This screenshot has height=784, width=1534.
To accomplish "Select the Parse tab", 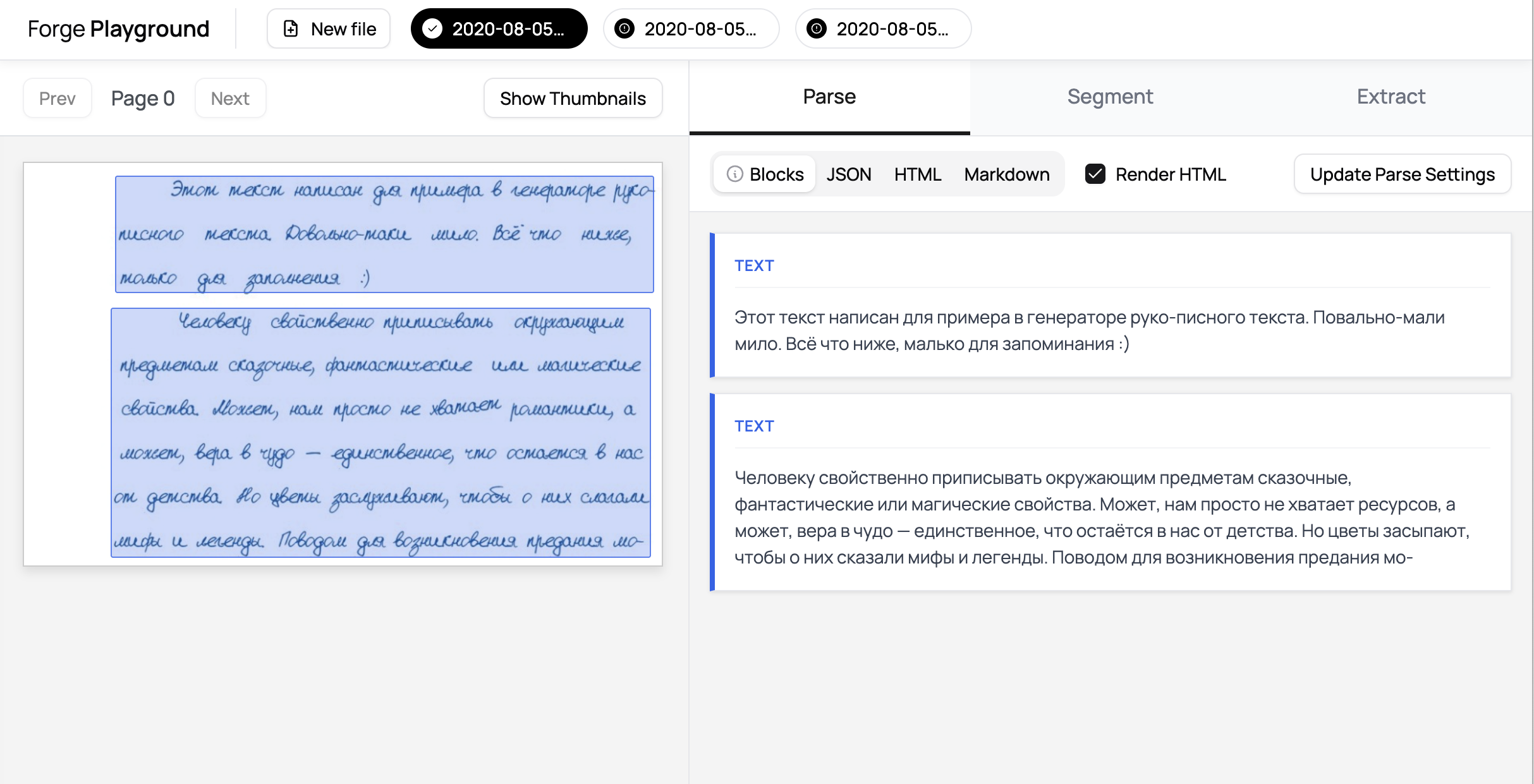I will 829,97.
